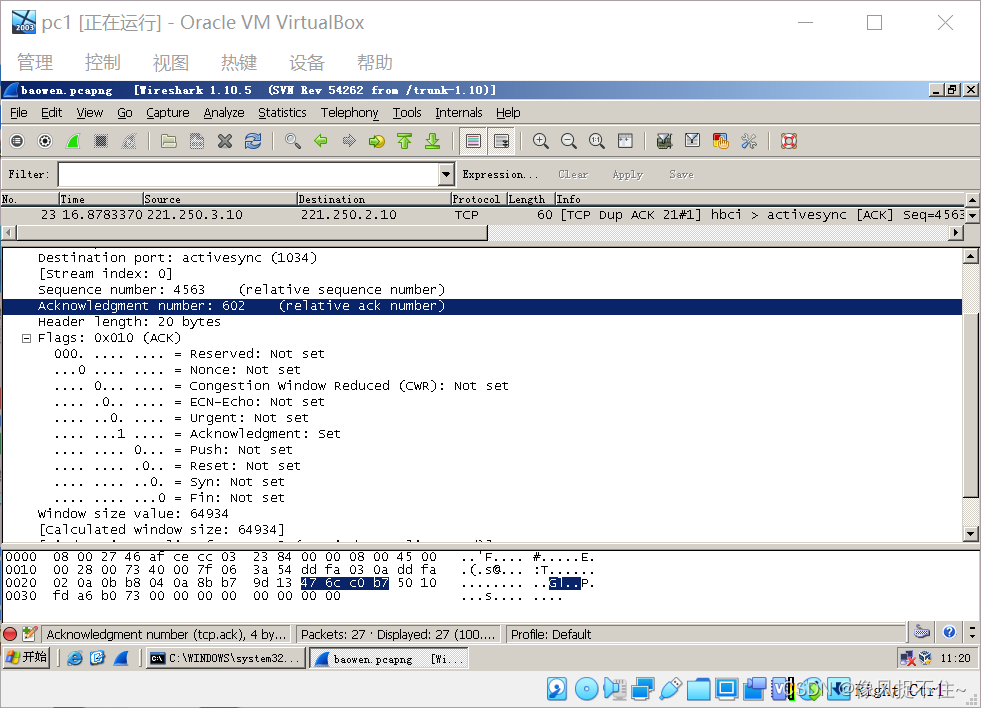Reload this capture file icon
981x708 pixels.
[253, 141]
